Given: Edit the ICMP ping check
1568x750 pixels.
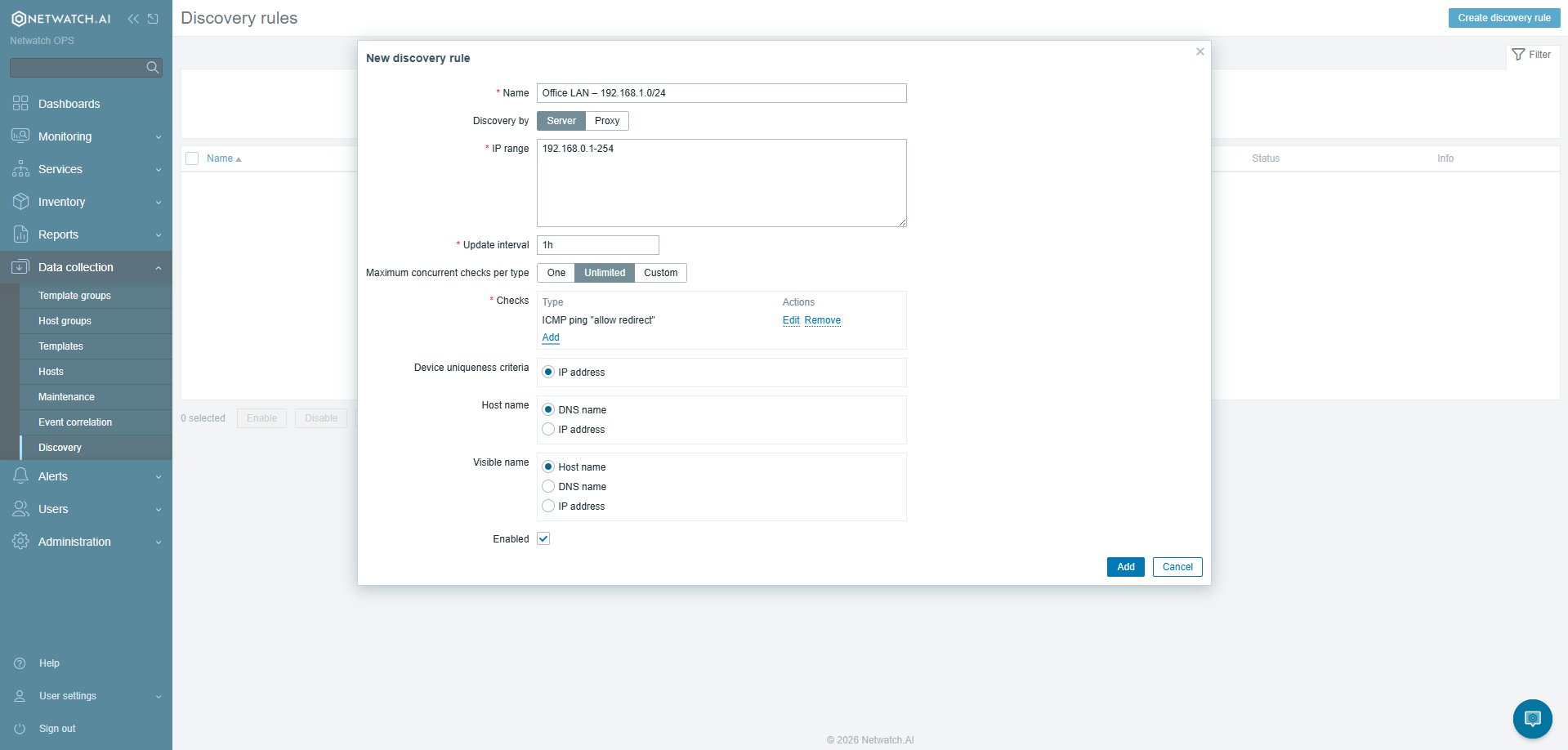Looking at the screenshot, I should pyautogui.click(x=791, y=320).
